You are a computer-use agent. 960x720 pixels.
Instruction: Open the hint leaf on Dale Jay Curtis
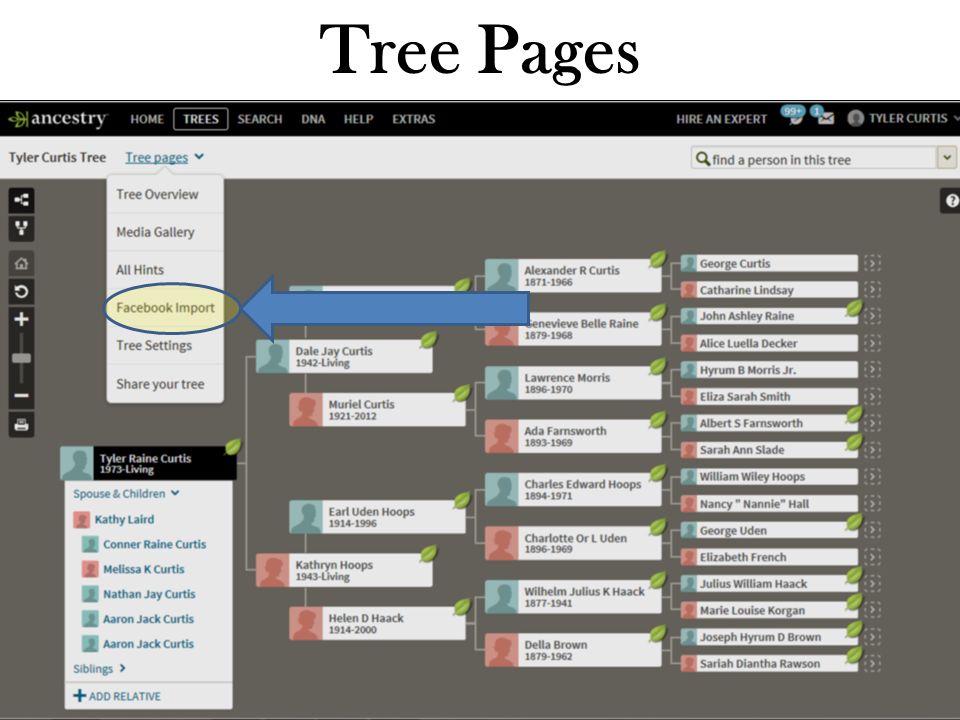click(x=429, y=339)
